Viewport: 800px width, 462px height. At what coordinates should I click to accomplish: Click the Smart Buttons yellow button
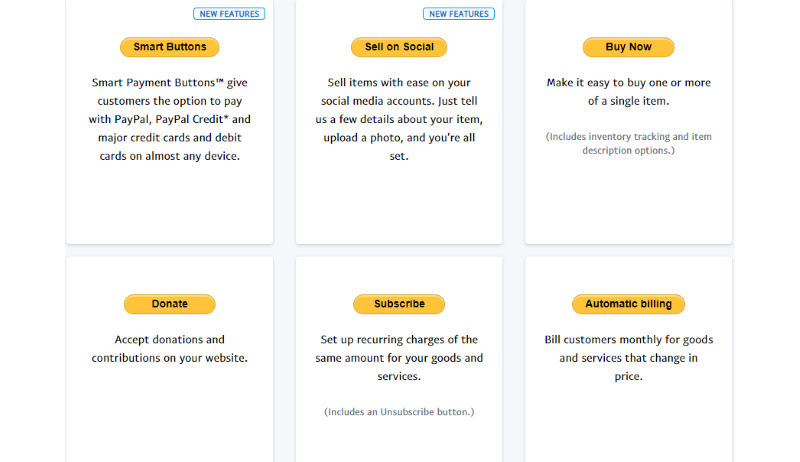pos(169,47)
